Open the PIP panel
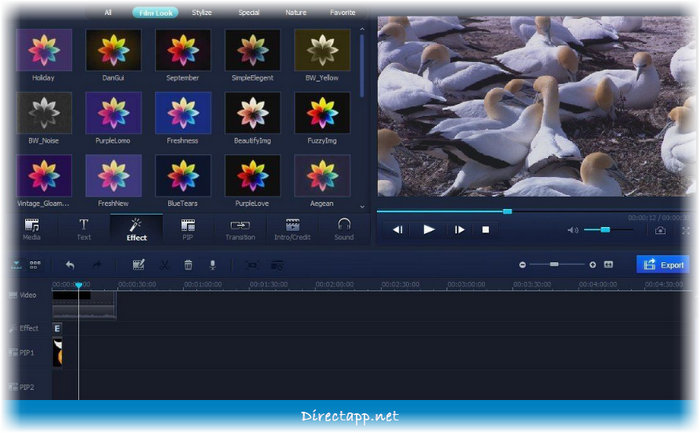 [x=188, y=229]
